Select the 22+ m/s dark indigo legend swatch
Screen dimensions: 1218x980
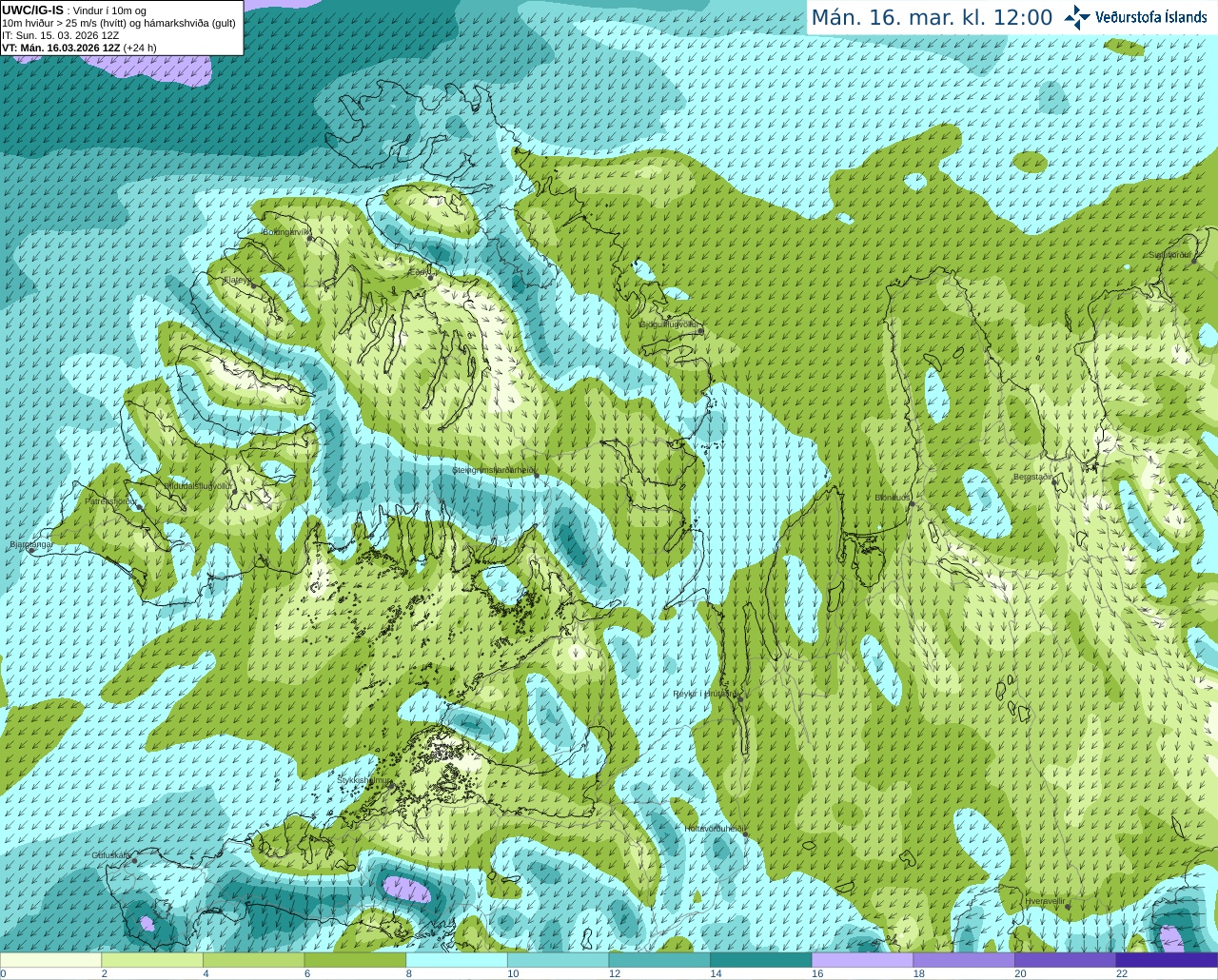1167,960
